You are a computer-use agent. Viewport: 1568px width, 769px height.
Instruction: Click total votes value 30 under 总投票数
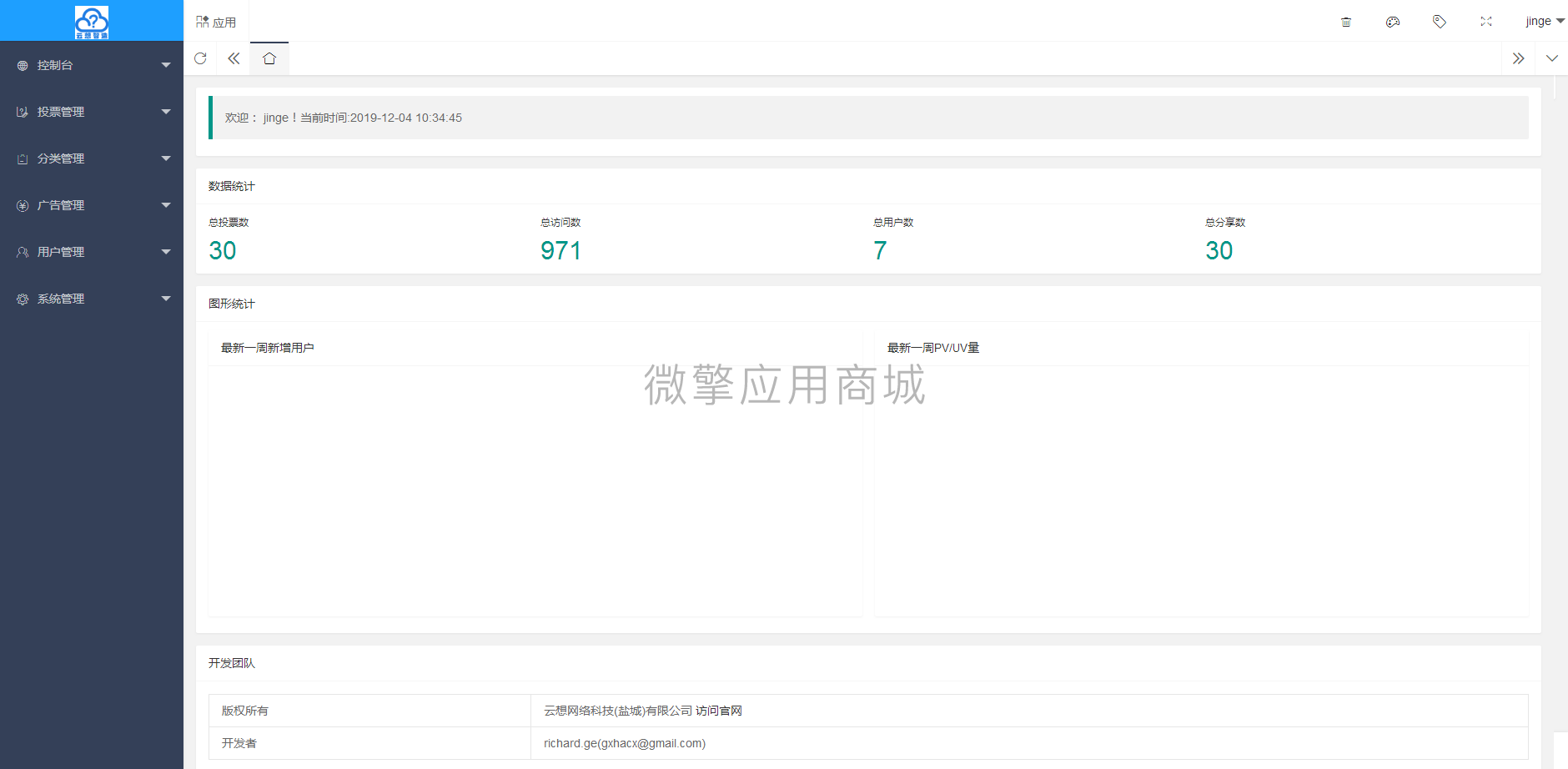pos(223,250)
